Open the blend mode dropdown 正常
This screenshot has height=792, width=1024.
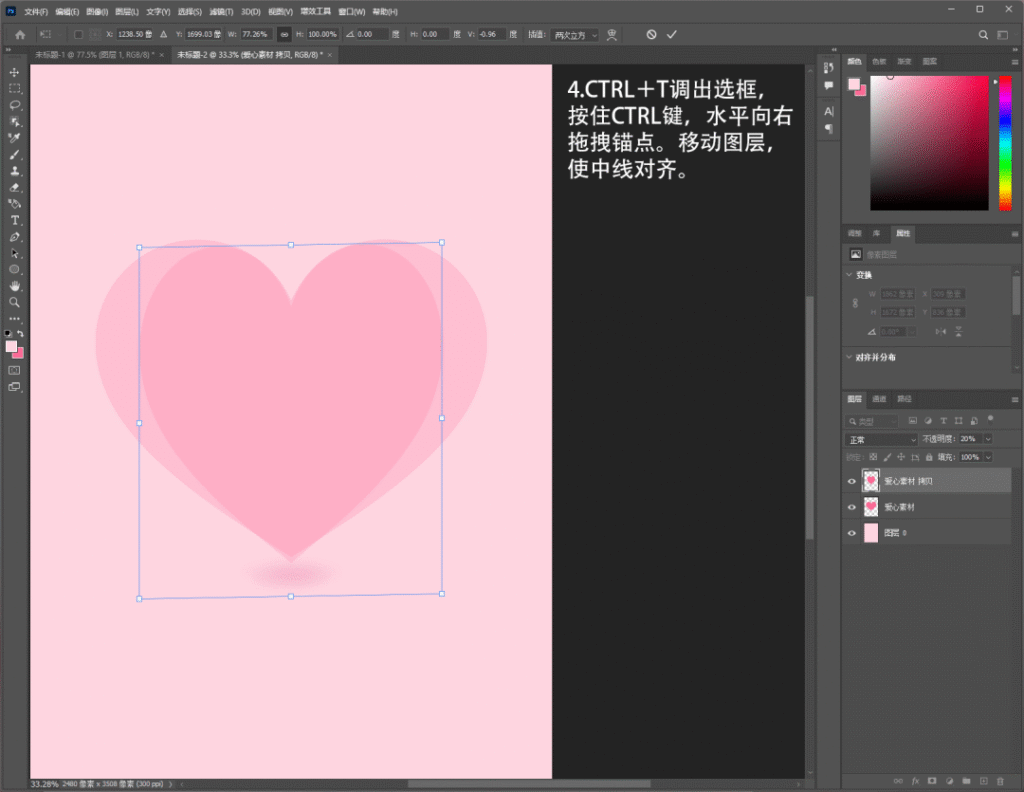[x=881, y=439]
